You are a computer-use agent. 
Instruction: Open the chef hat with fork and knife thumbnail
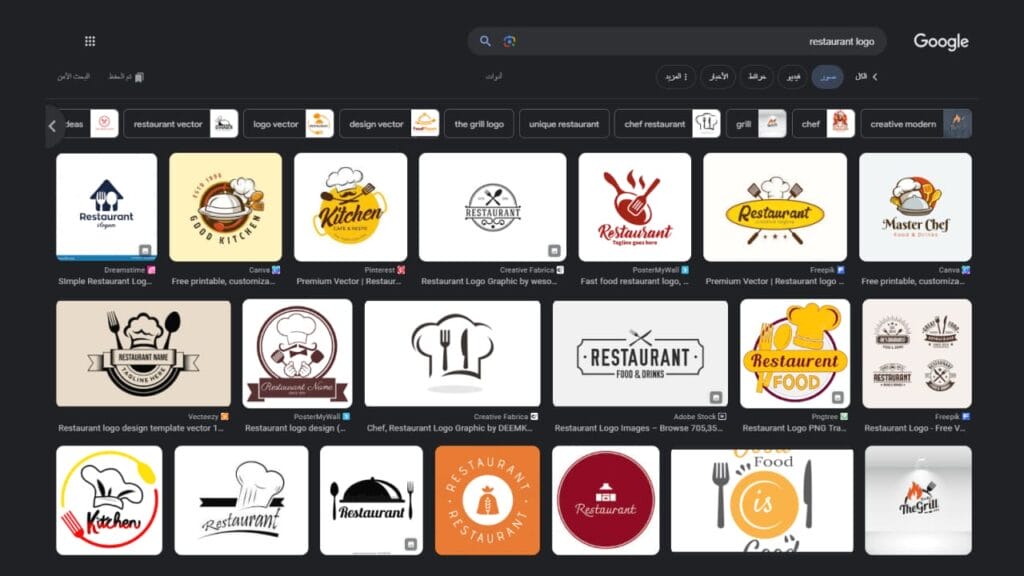tap(453, 354)
